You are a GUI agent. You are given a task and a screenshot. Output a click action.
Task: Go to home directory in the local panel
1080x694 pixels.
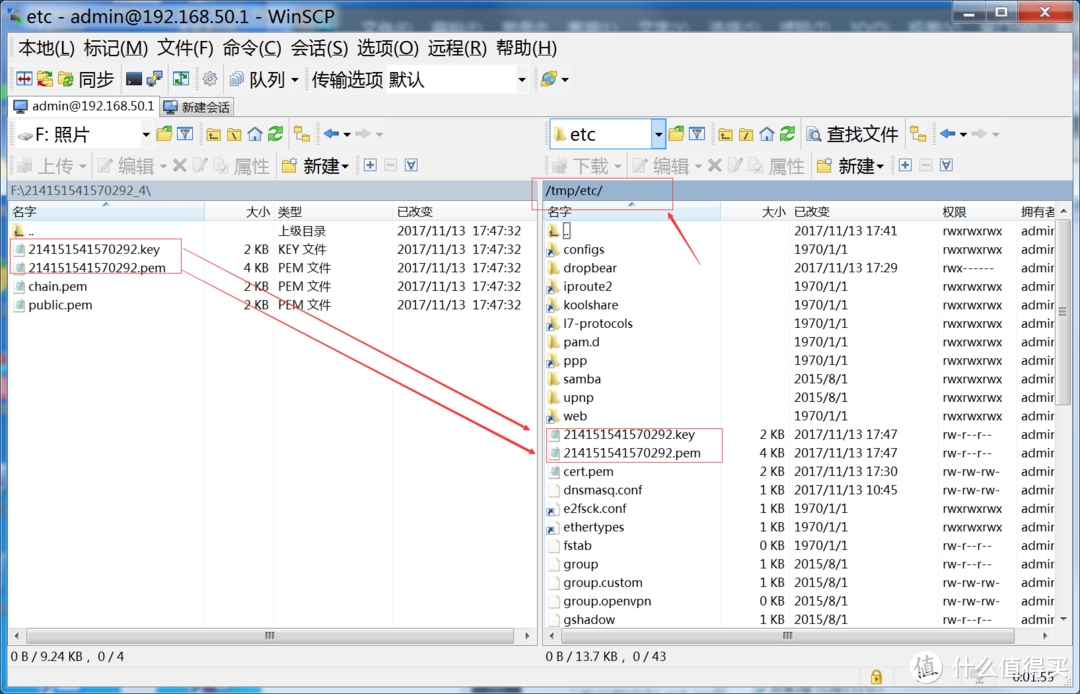[x=255, y=132]
